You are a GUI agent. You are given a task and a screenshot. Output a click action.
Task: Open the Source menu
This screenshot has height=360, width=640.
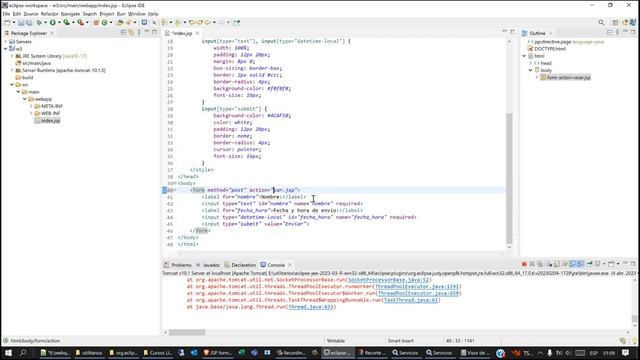point(31,14)
